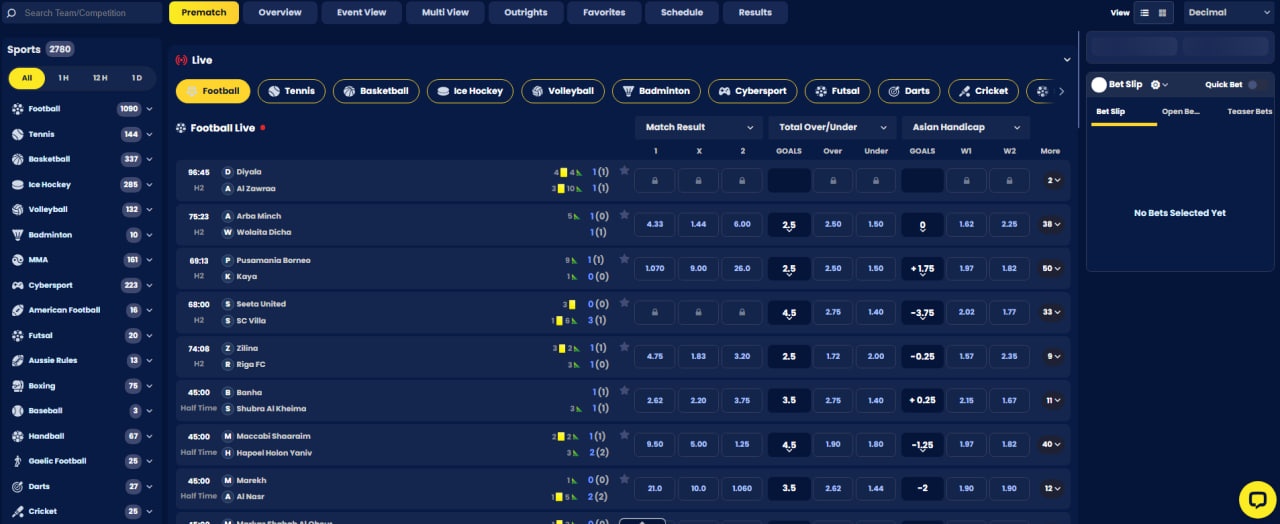The image size is (1280, 524).
Task: Open Bet Slip settings gear
Action: coord(1156,85)
